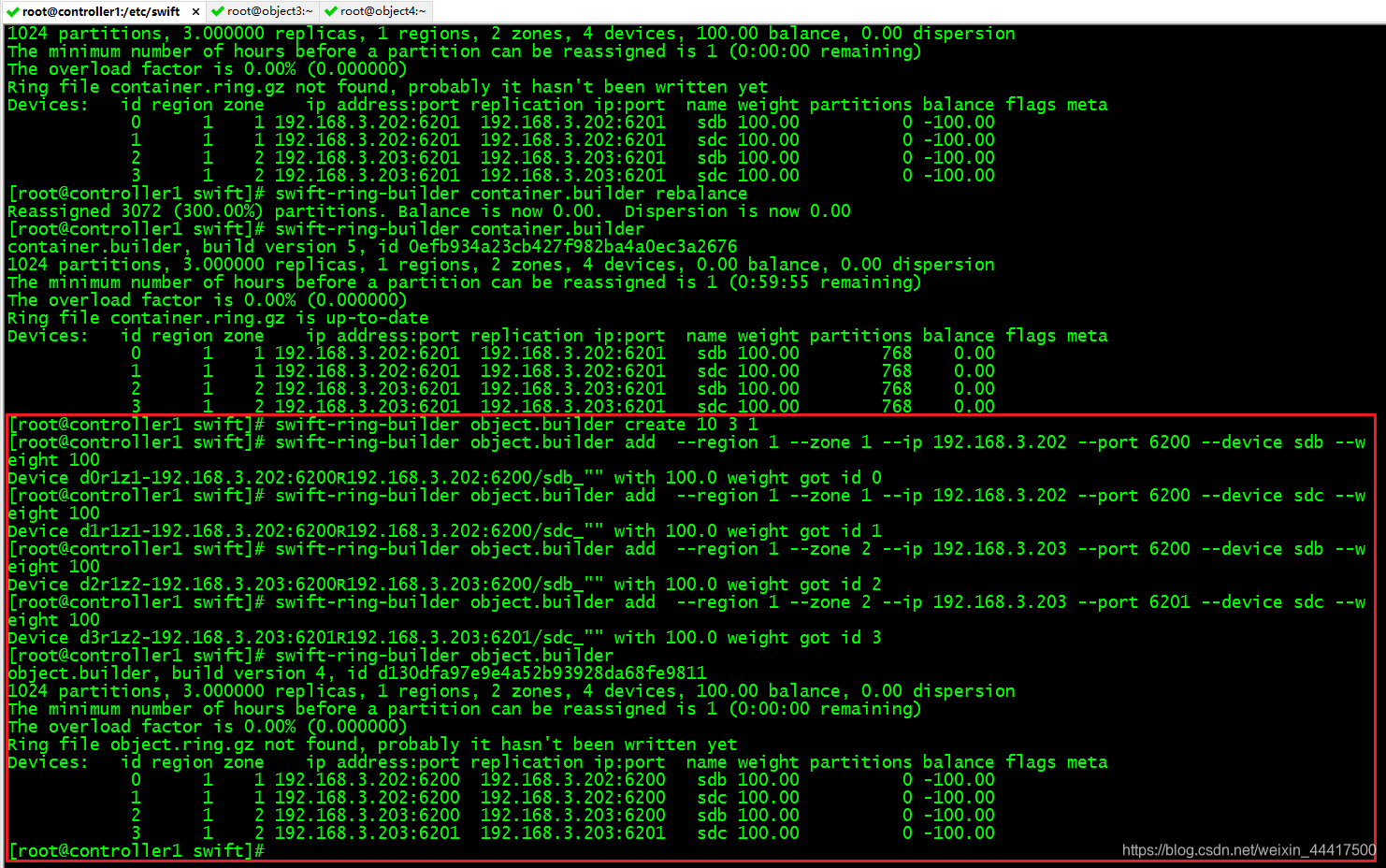The image size is (1386, 868).
Task: Click the 'Reassigned 3072 (300.00%) partitions' line
Action: pyautogui.click(x=428, y=211)
